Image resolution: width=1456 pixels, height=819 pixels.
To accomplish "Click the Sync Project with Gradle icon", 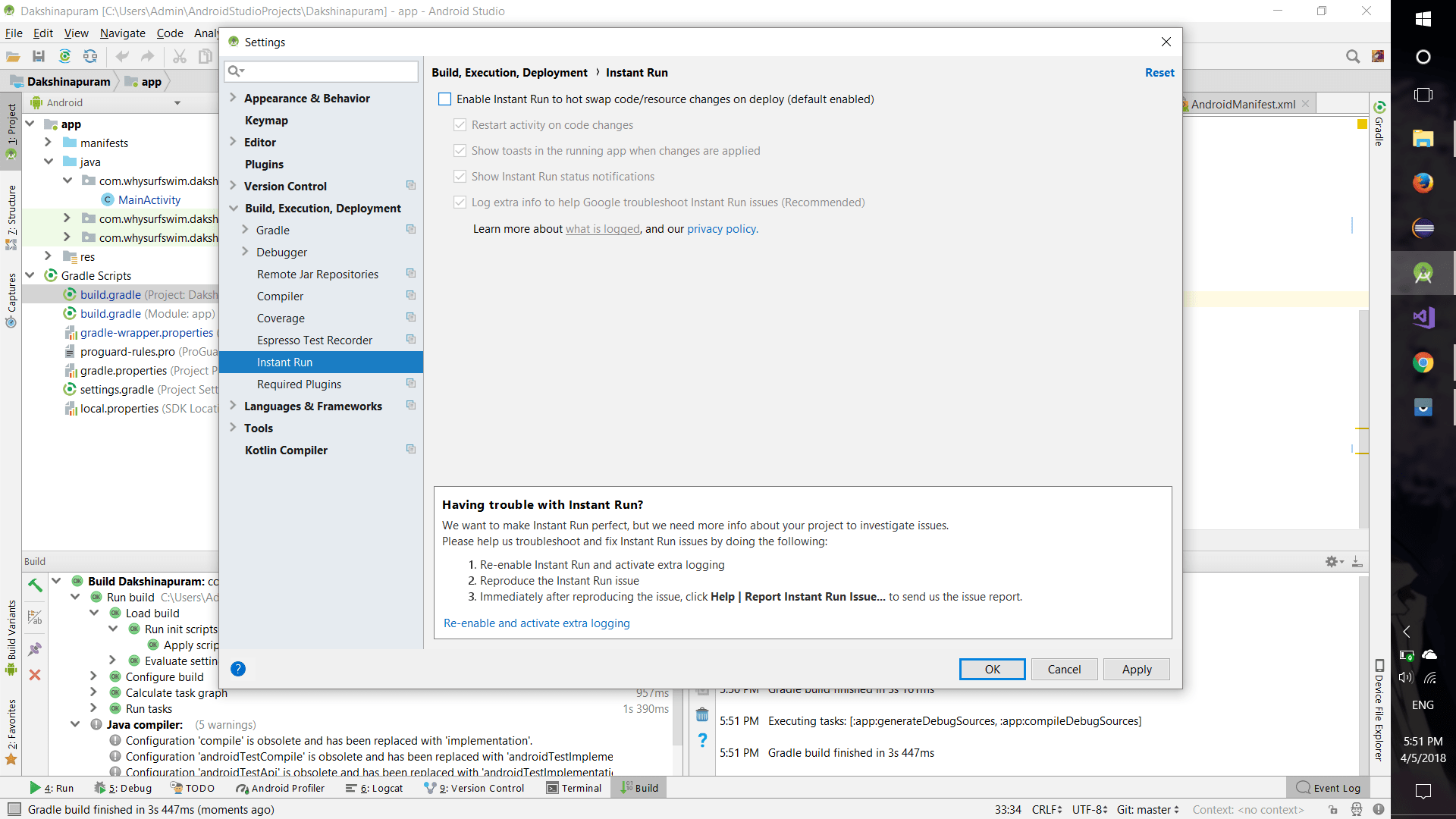I will tap(65, 56).
